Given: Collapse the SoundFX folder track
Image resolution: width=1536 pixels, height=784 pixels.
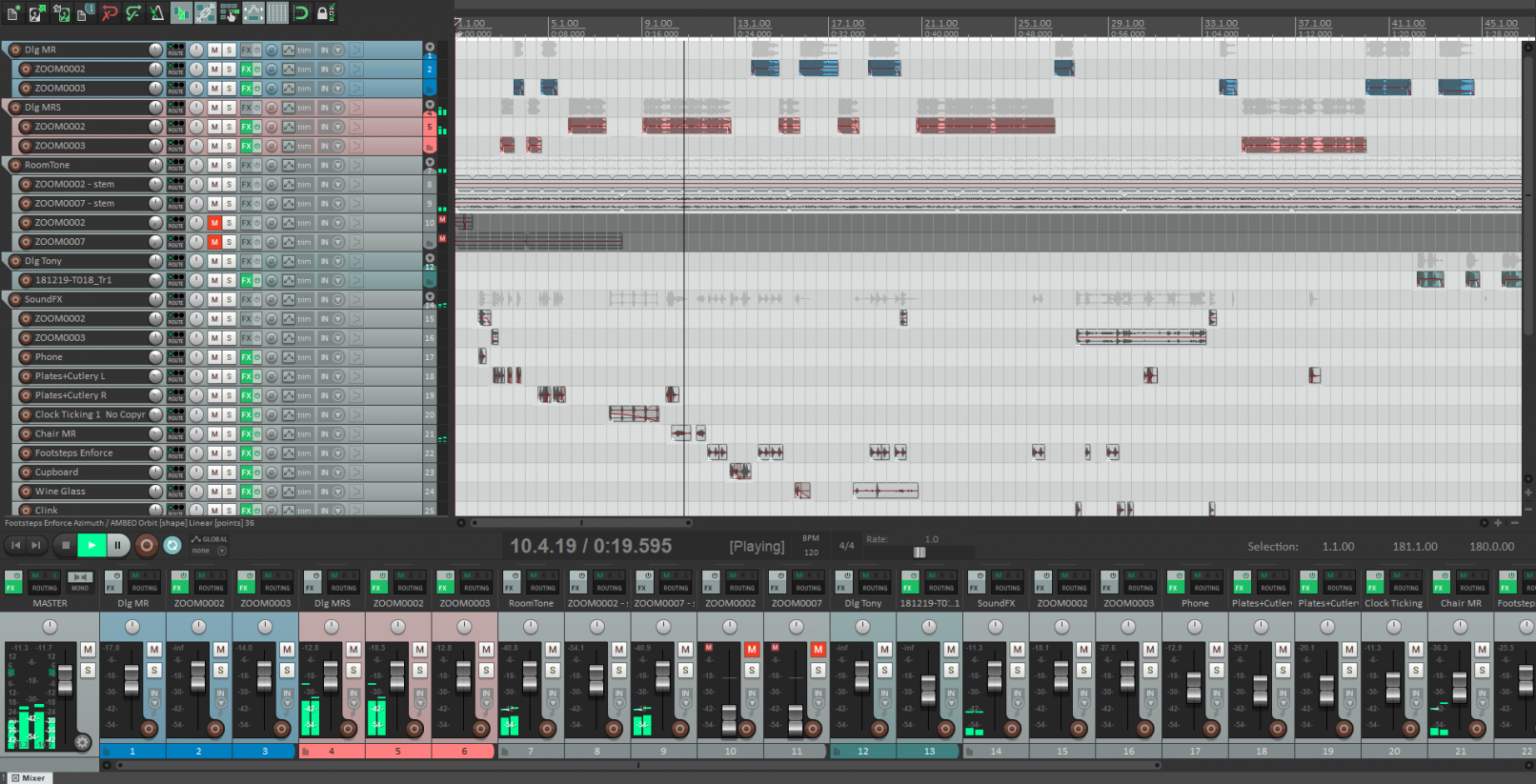Looking at the screenshot, I should click(x=430, y=296).
